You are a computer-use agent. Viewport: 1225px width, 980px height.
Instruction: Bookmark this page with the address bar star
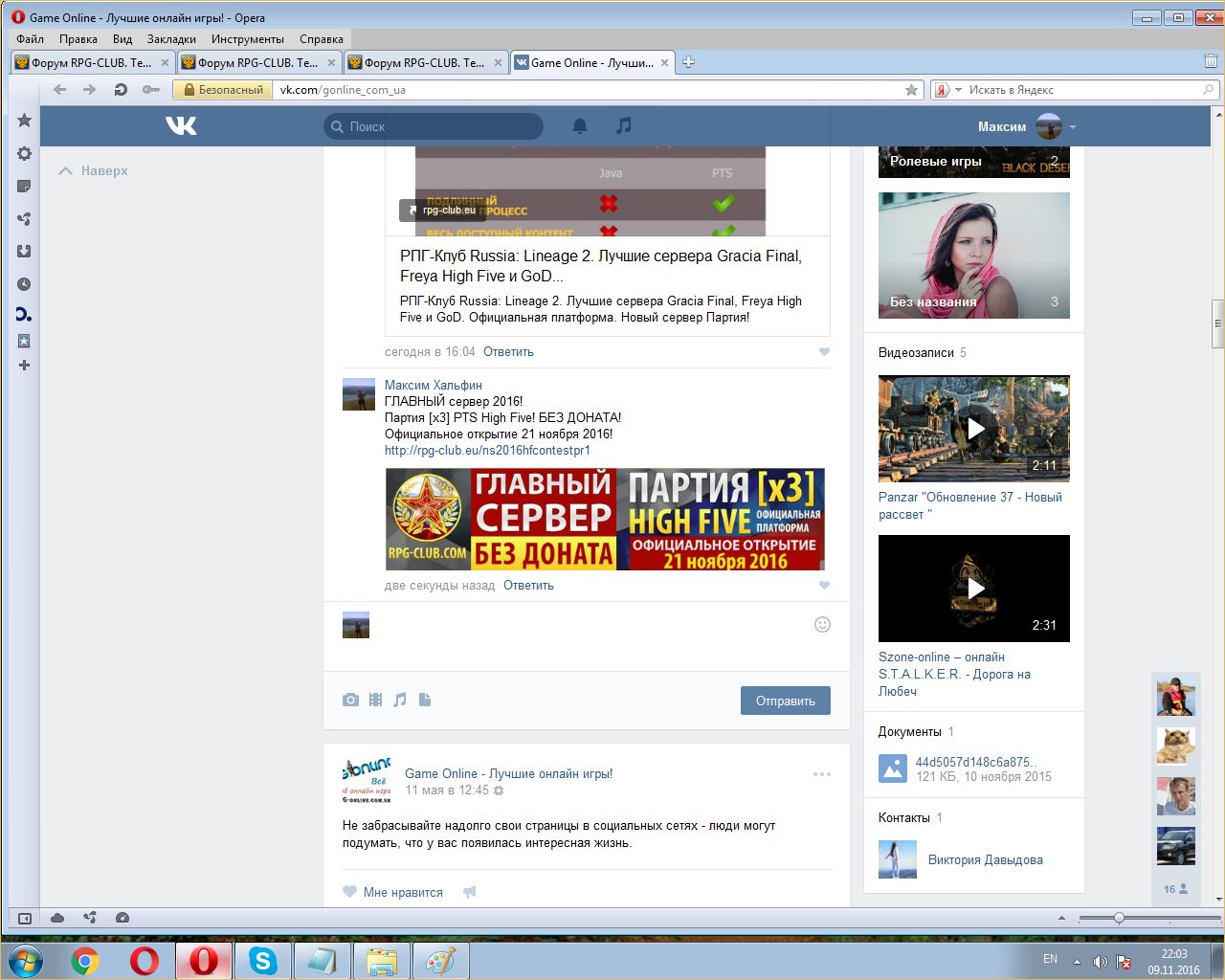point(911,90)
